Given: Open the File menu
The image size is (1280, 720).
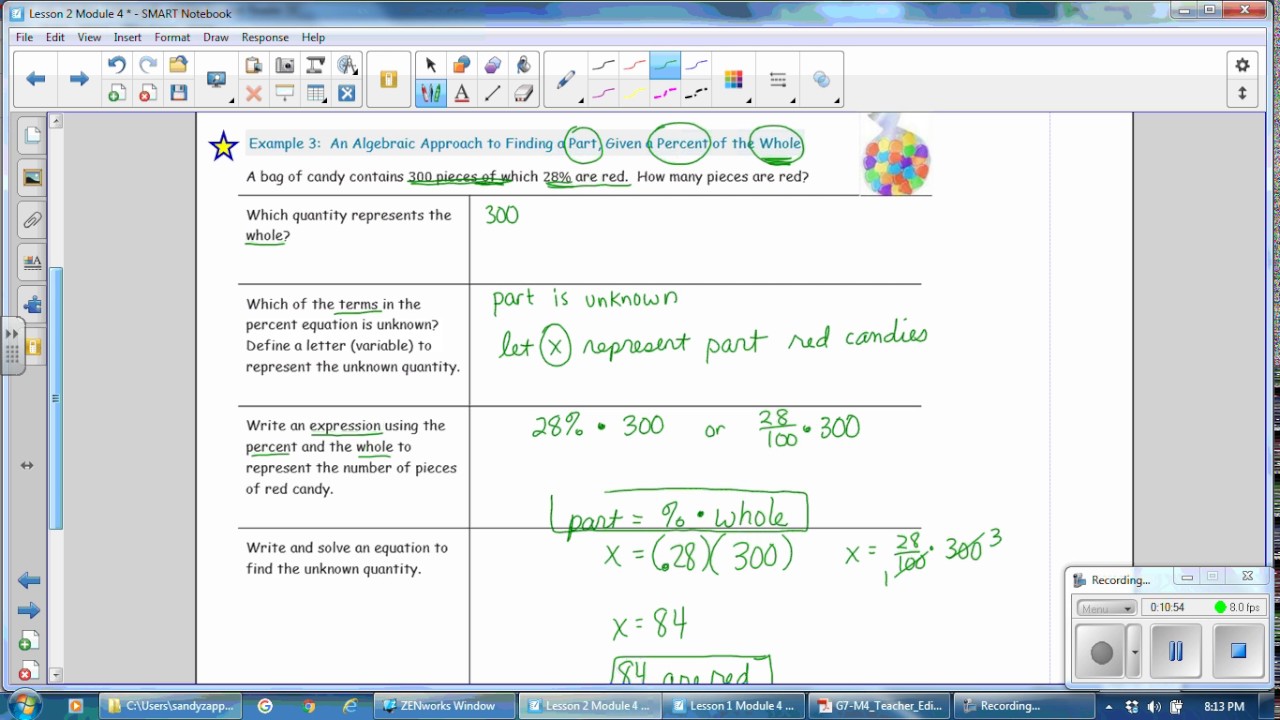Looking at the screenshot, I should tap(24, 37).
